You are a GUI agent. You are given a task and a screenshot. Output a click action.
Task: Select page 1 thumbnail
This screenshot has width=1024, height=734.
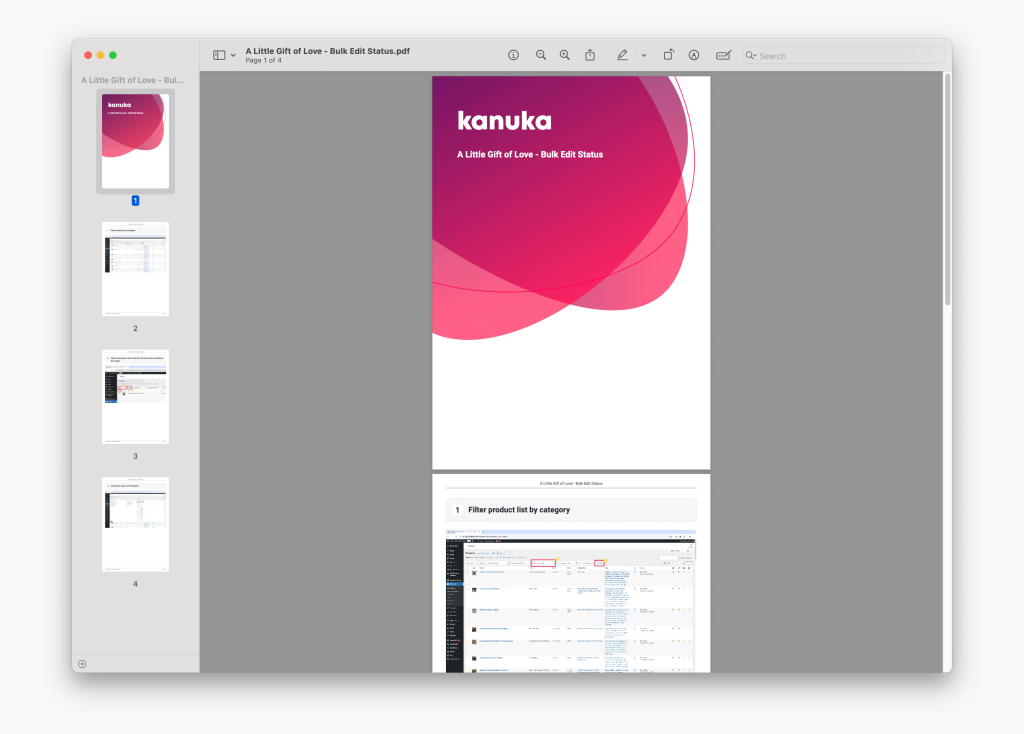click(135, 141)
